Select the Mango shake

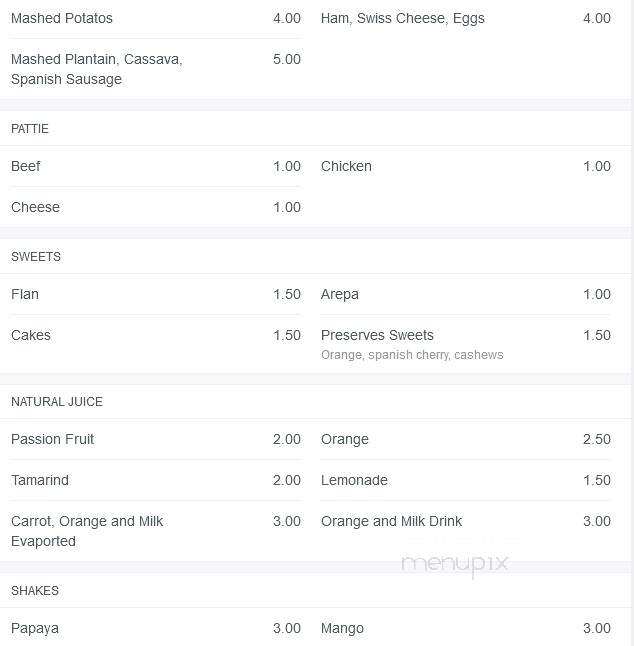pos(342,628)
